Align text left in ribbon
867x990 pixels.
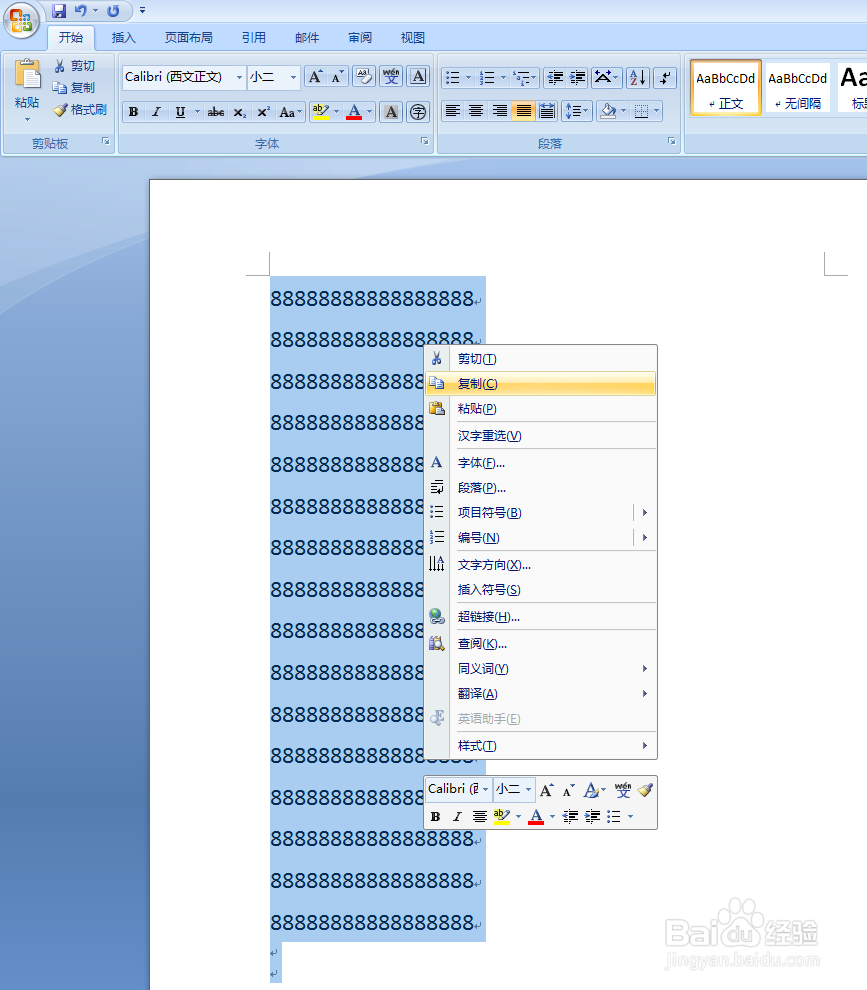pyautogui.click(x=453, y=112)
